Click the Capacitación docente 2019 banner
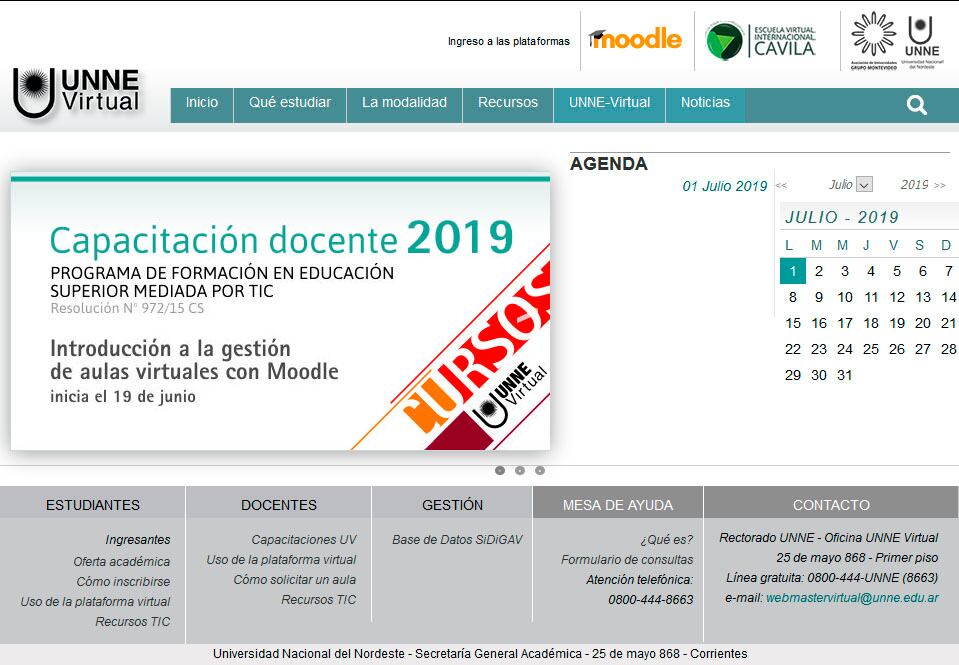The height and width of the screenshot is (665, 959). 280,312
